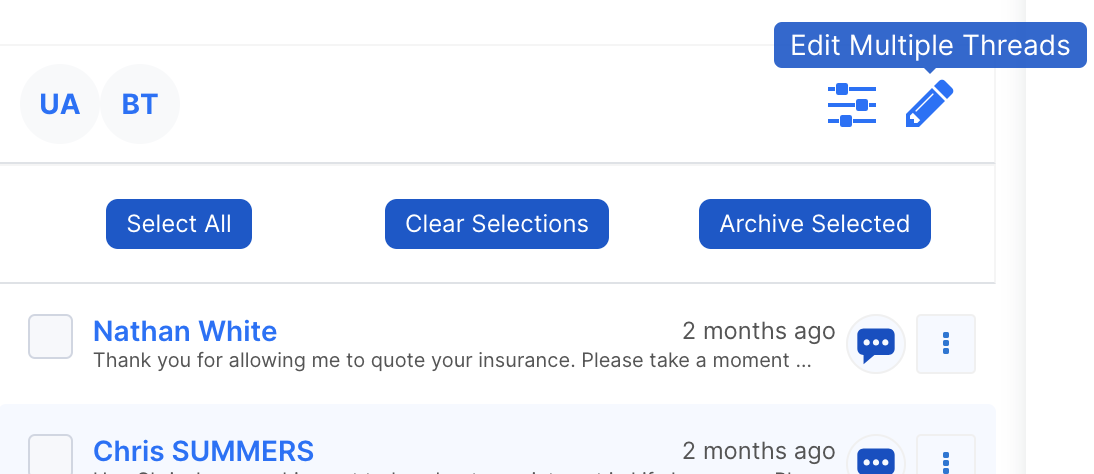Tick the checkbox beside Chris SUMMERS
Image resolution: width=1094 pixels, height=474 pixels.
point(50,455)
